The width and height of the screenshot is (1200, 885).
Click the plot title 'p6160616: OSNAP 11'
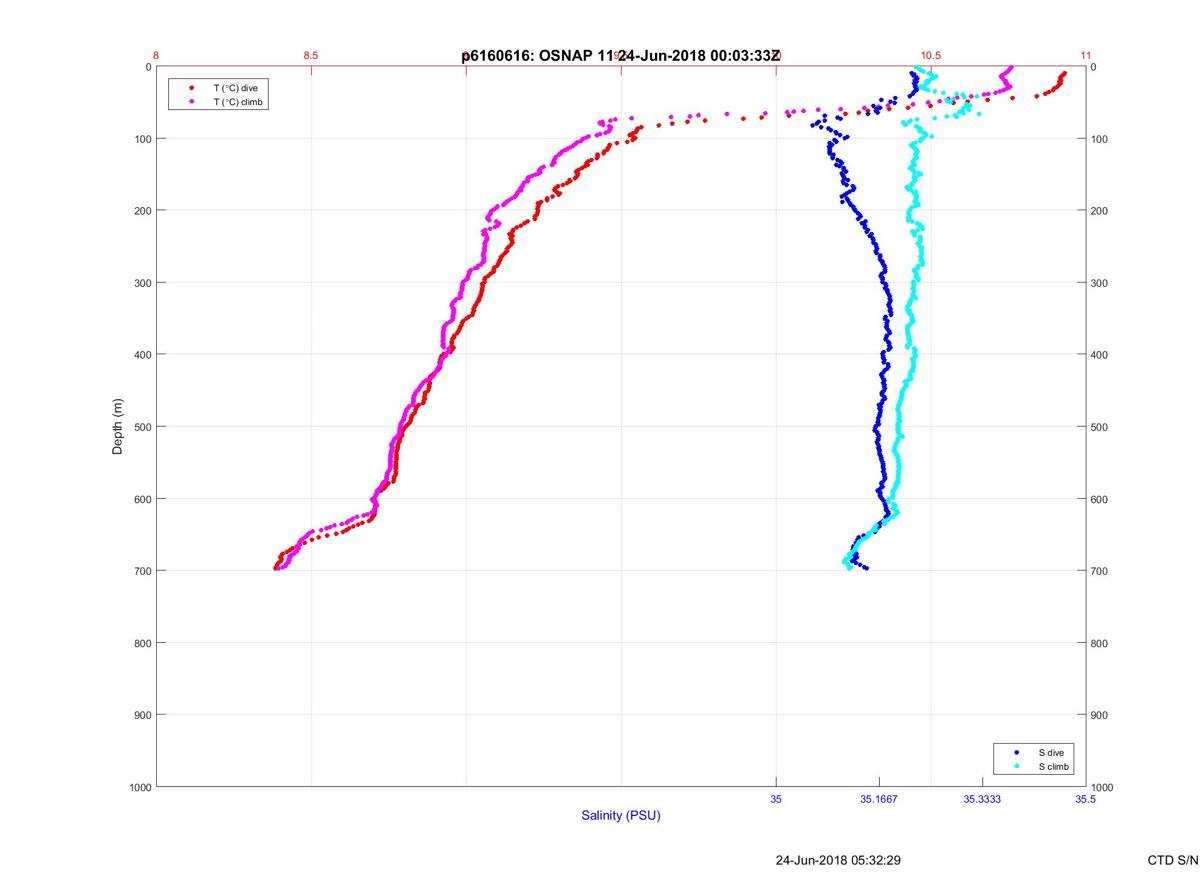pos(537,56)
